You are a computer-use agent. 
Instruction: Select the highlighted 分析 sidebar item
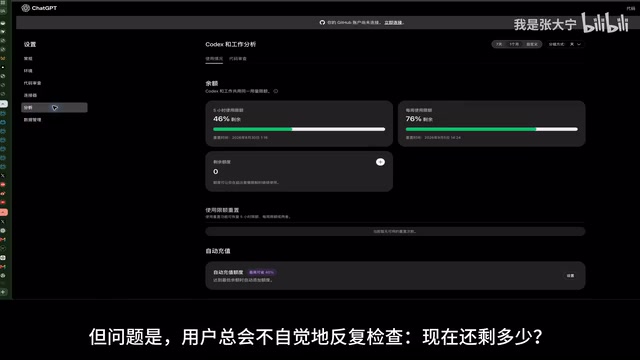pos(54,107)
